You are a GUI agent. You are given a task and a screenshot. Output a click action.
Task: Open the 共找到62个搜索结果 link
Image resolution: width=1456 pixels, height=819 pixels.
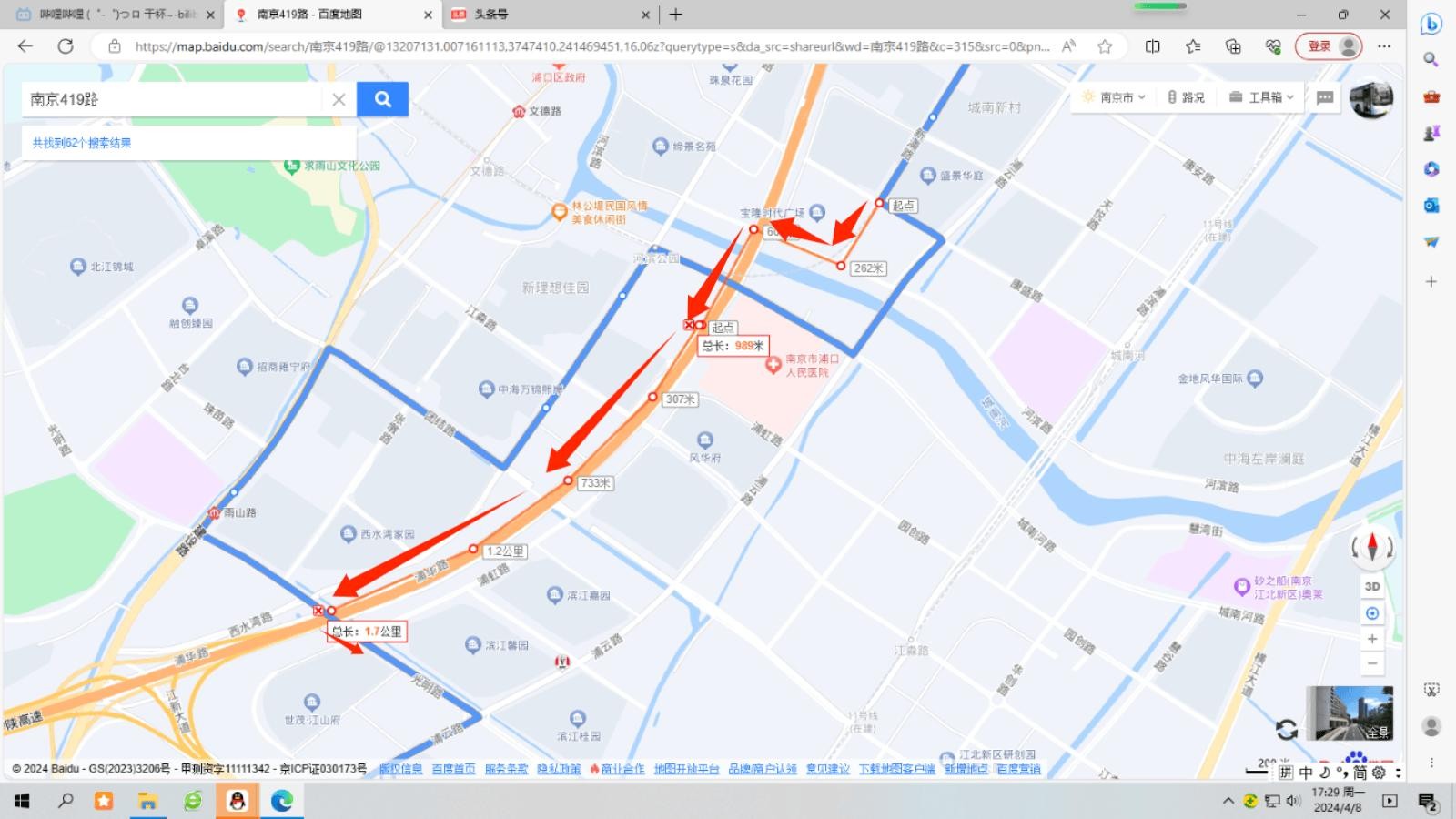(82, 143)
